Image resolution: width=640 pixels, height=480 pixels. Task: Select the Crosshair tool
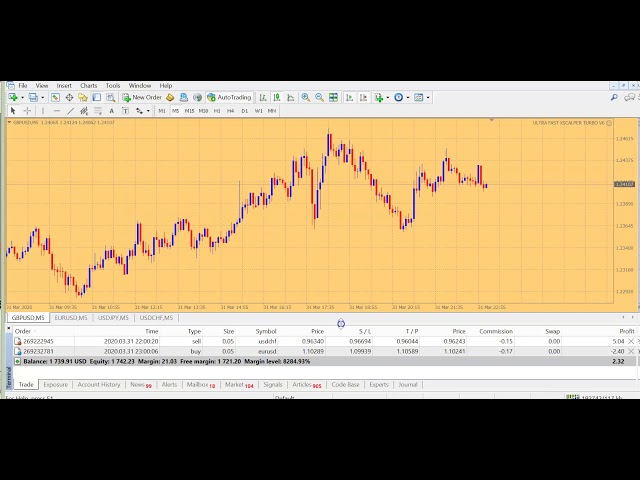point(27,110)
